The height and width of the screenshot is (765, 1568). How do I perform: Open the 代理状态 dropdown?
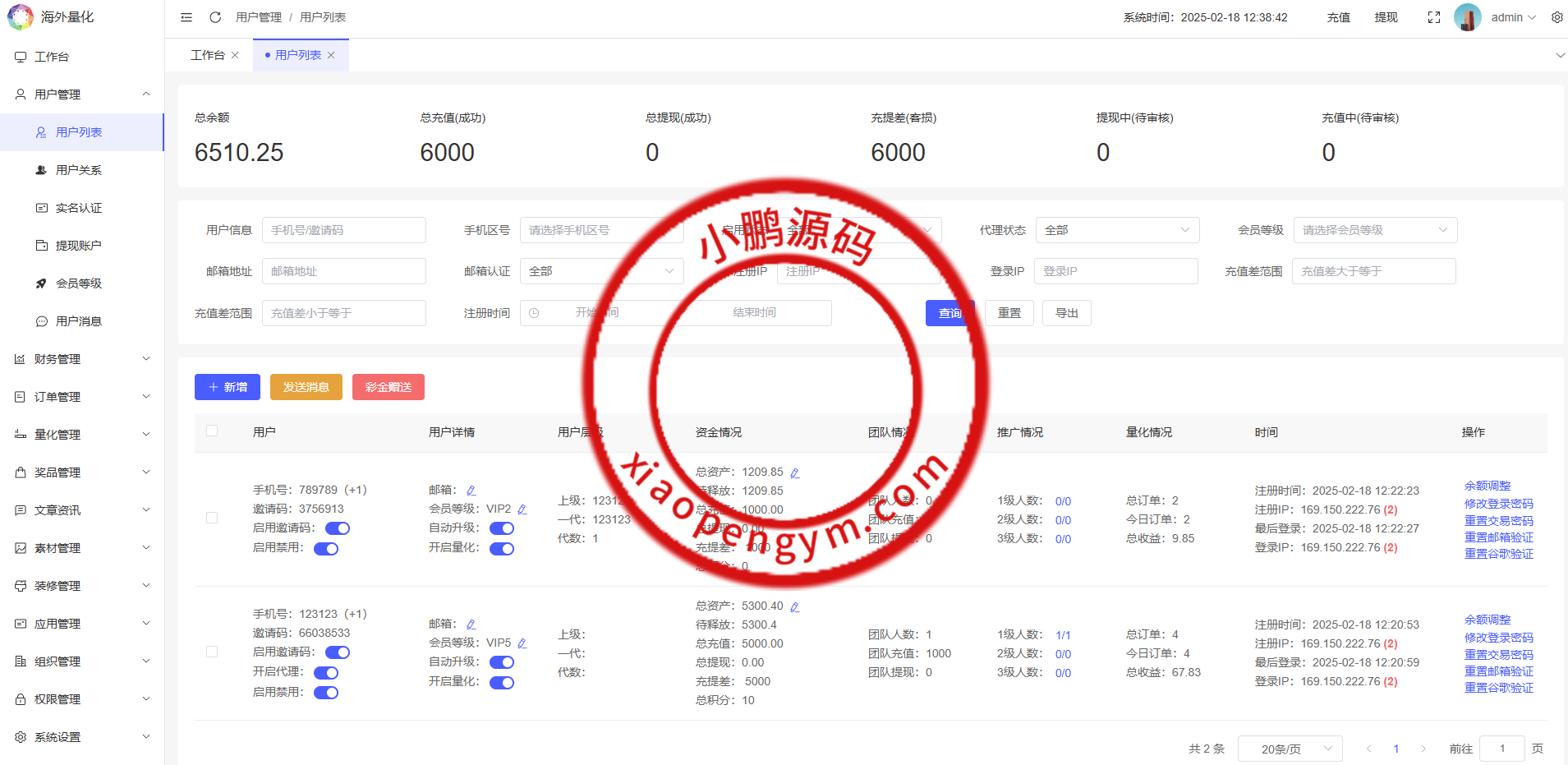coord(1116,230)
